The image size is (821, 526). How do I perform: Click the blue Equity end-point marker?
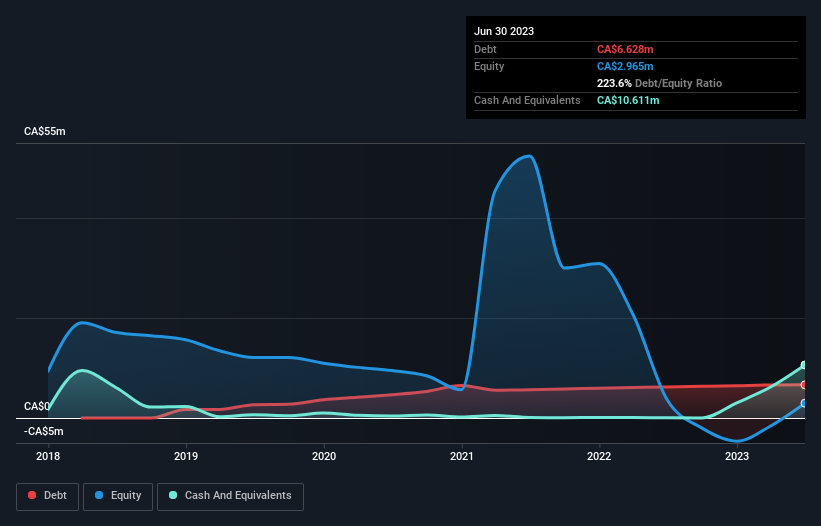click(x=804, y=404)
